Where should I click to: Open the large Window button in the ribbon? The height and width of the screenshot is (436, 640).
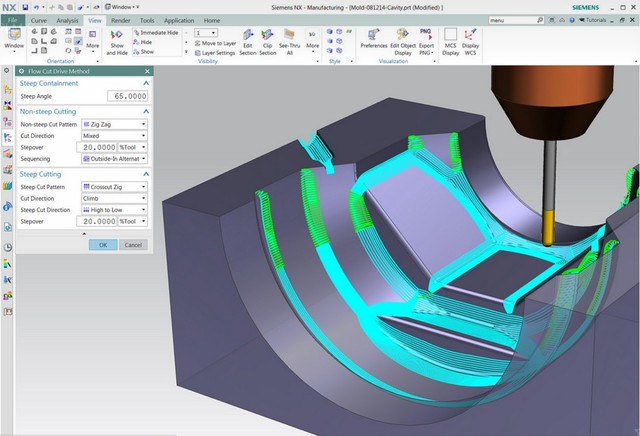coord(14,39)
